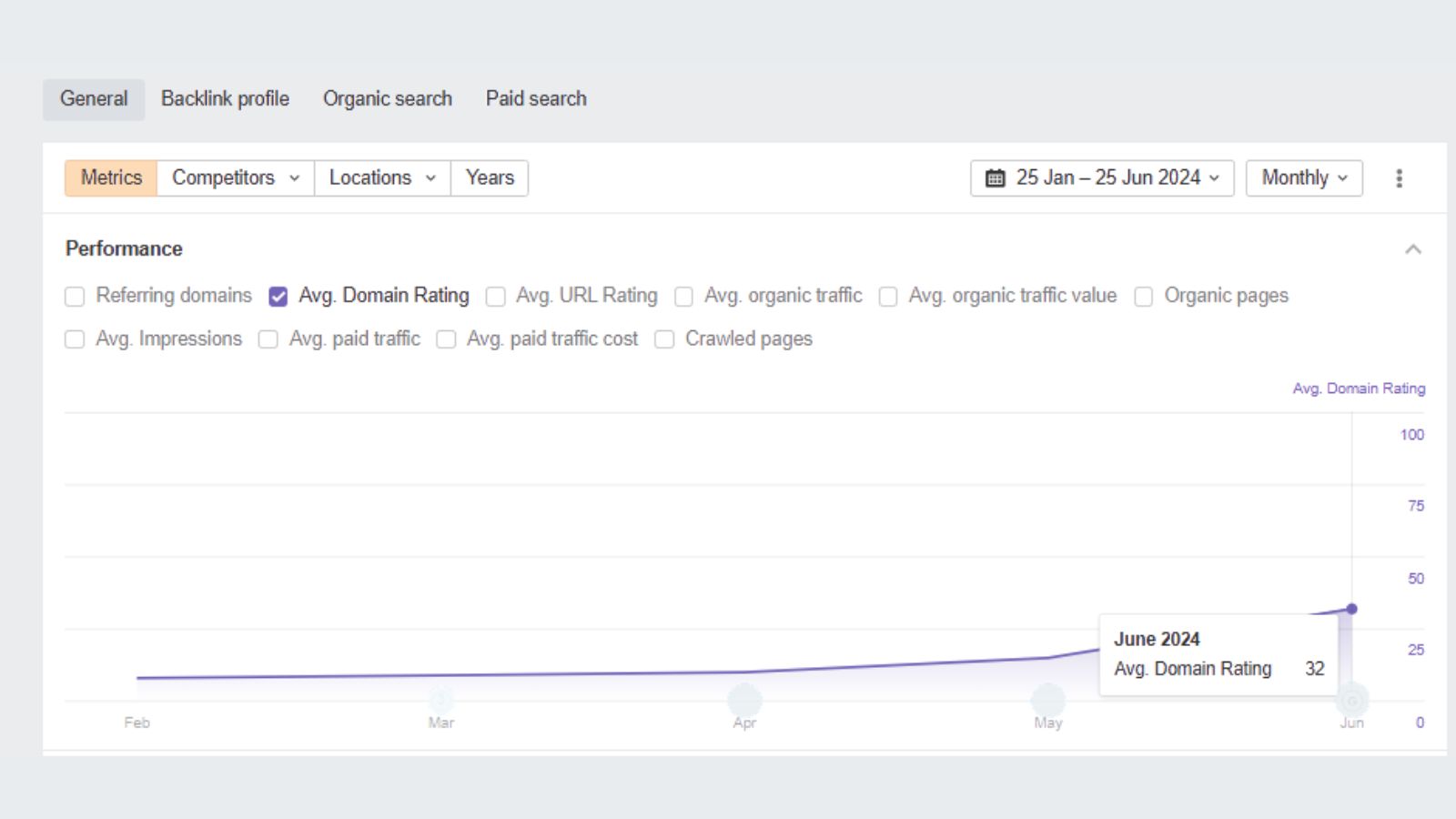Click the May marker on chart axis

(1048, 701)
